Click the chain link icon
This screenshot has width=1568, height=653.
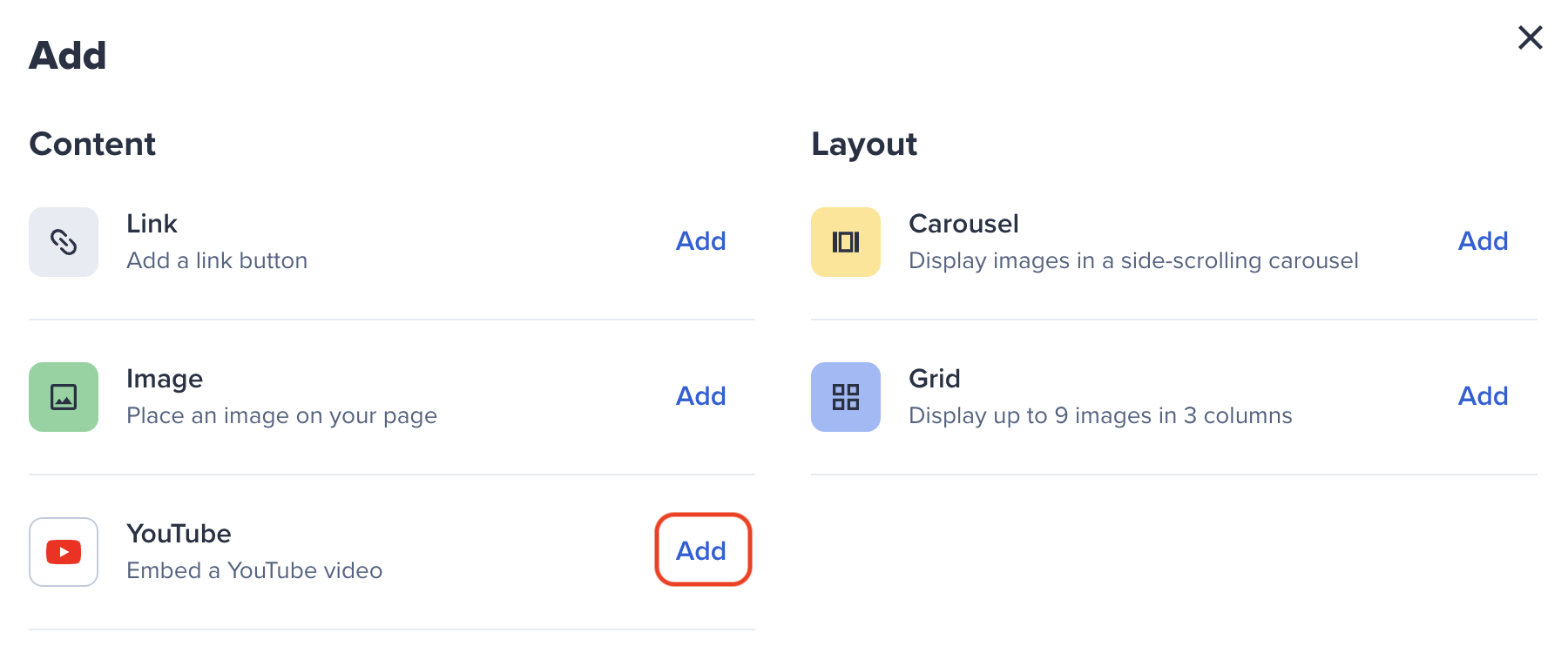[x=64, y=242]
